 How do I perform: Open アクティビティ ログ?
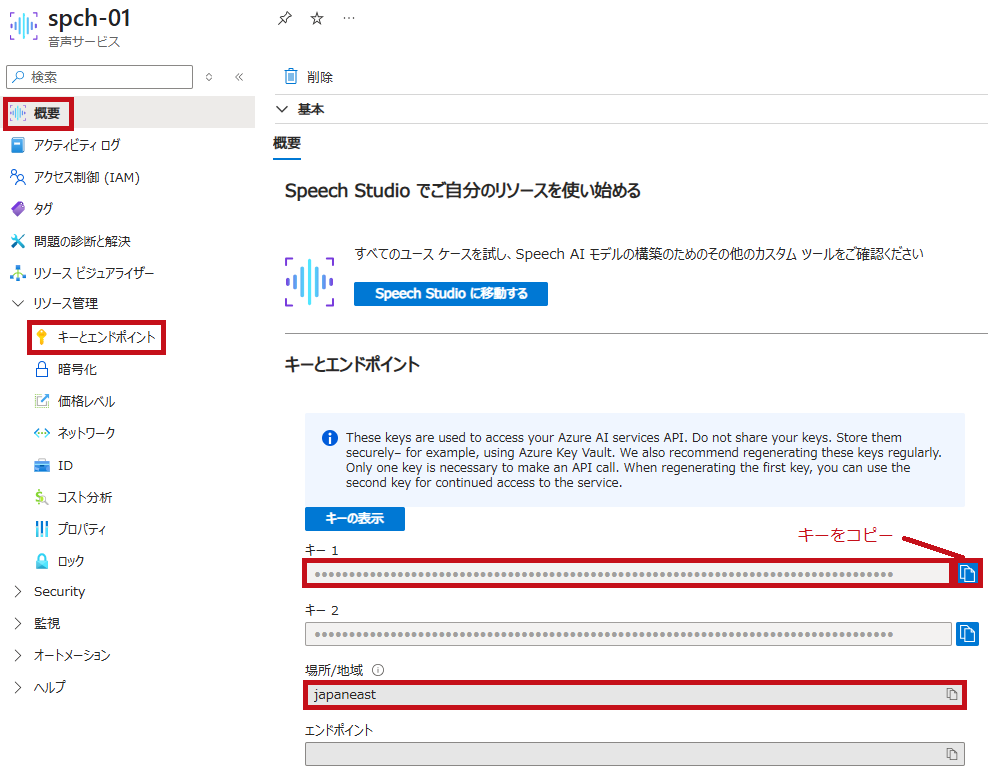pos(76,145)
